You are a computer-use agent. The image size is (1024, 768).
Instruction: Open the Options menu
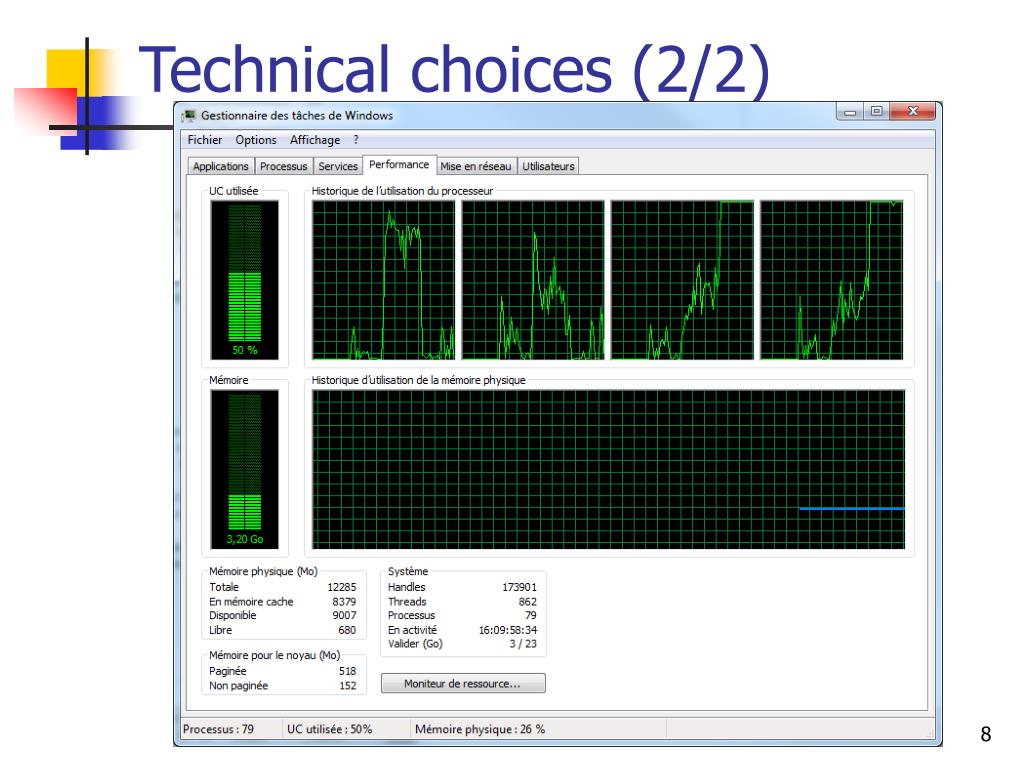point(255,140)
